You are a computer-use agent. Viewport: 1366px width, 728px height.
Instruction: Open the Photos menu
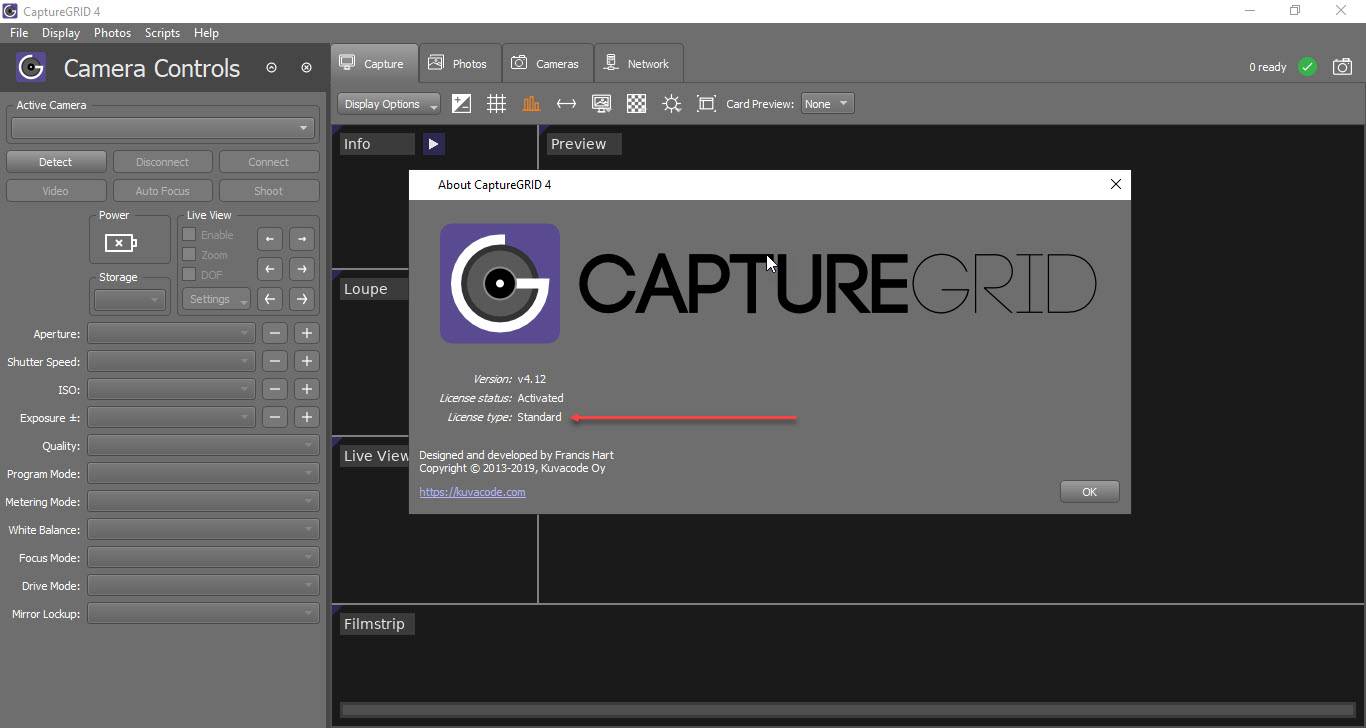point(113,33)
